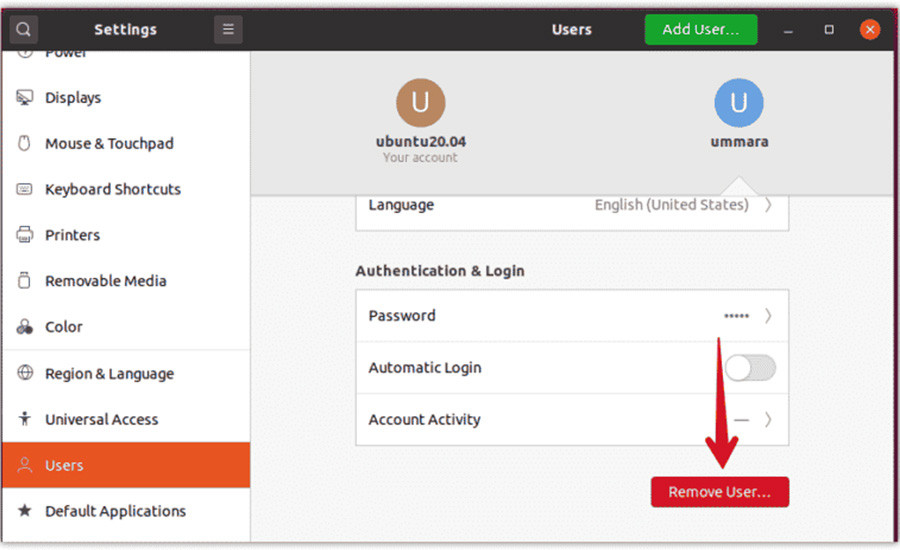The image size is (900, 550).
Task: Click the masked password dots
Action: click(x=736, y=316)
